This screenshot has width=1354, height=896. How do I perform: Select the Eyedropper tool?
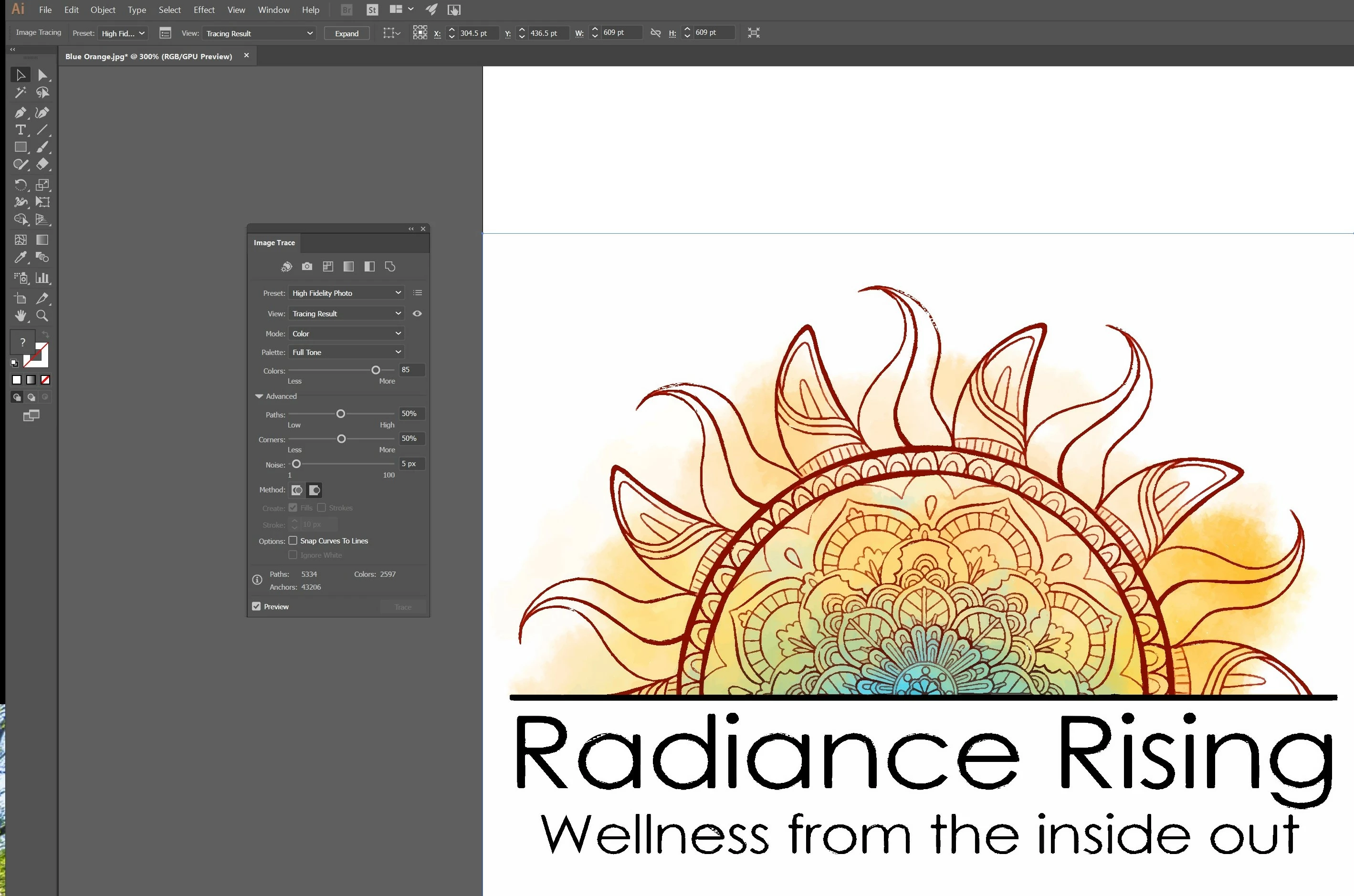(20, 257)
